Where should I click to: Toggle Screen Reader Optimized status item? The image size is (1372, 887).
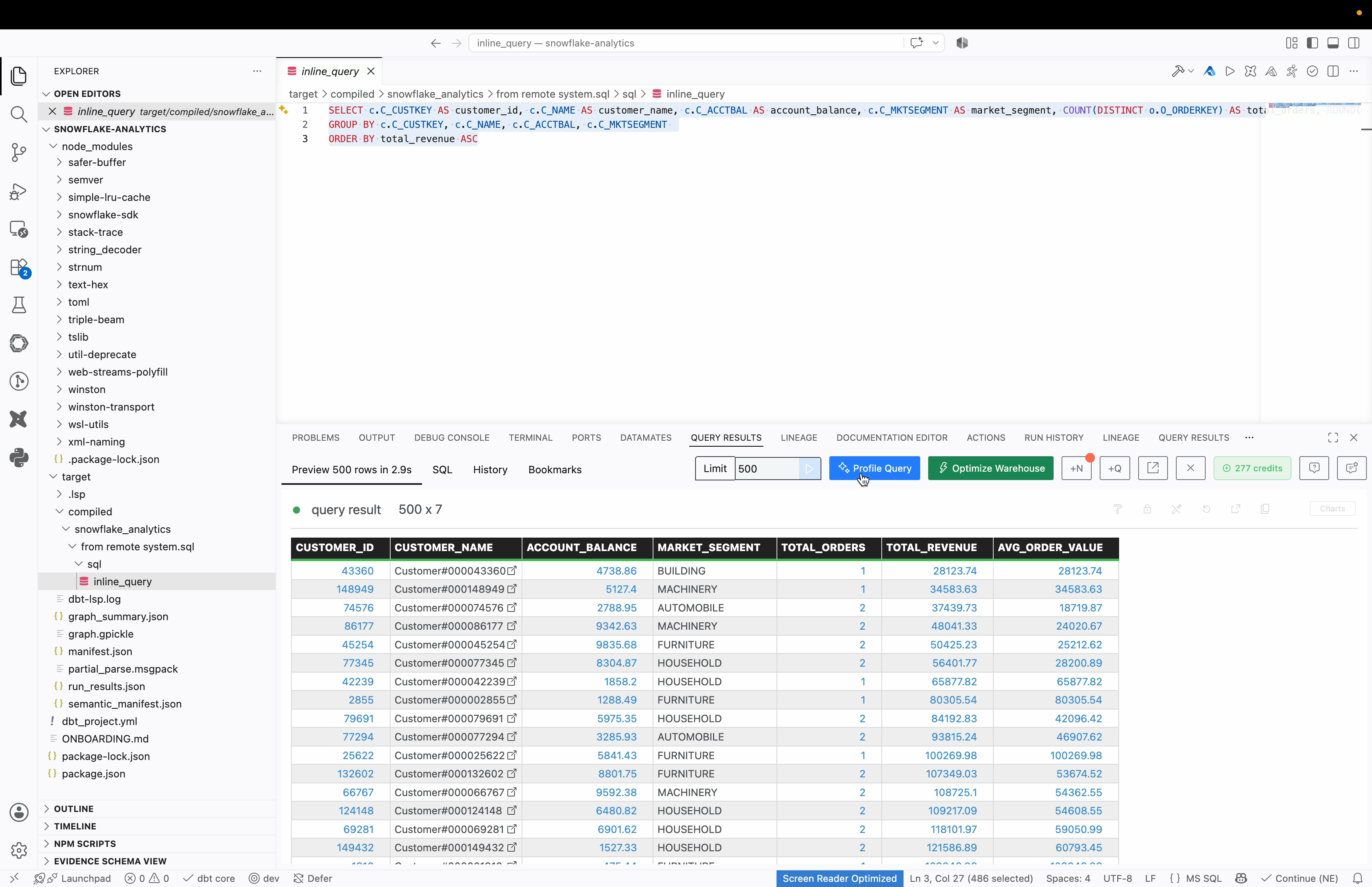(839, 878)
